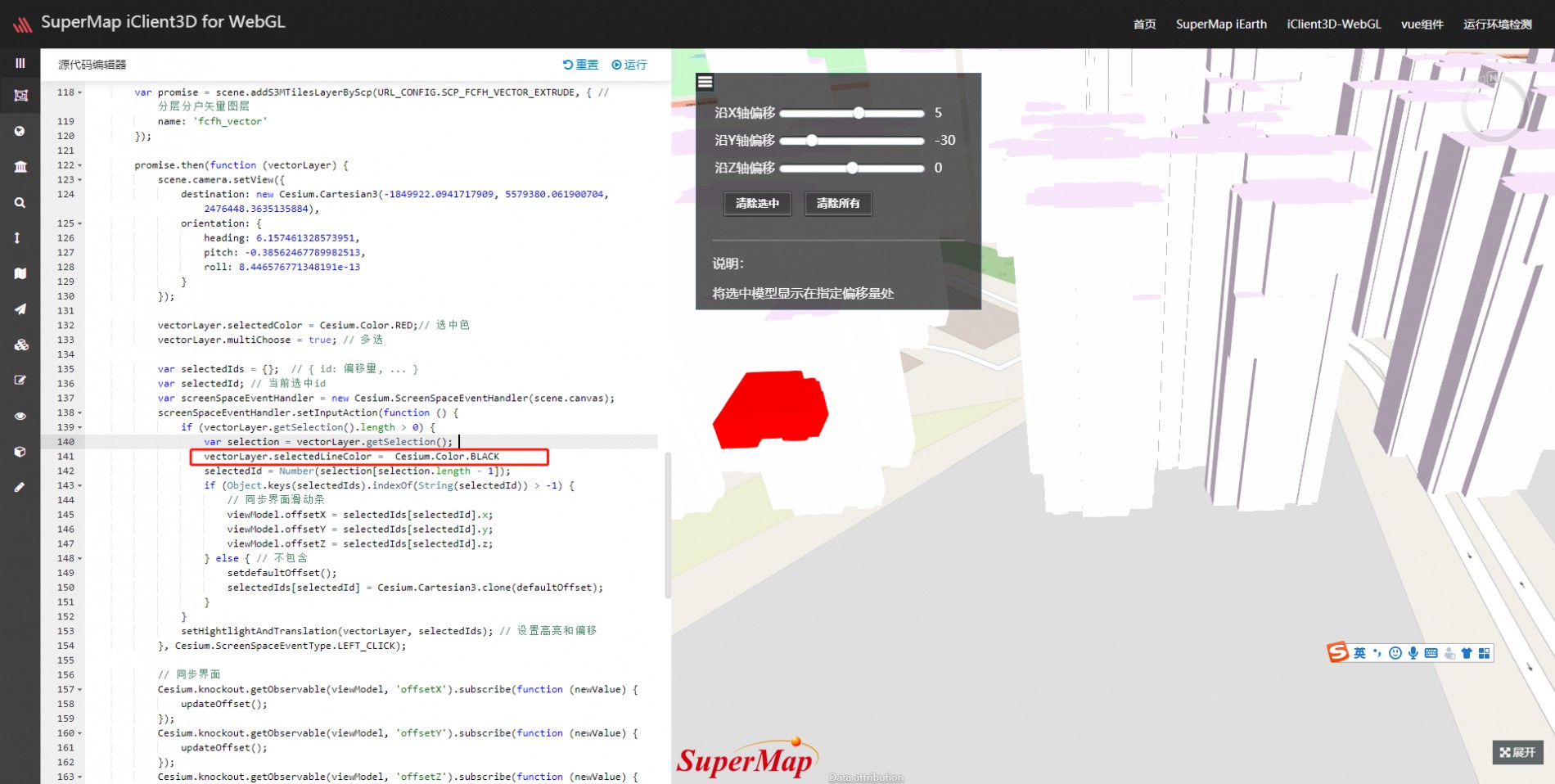Collapse code fold arrow at line 125

(x=79, y=223)
